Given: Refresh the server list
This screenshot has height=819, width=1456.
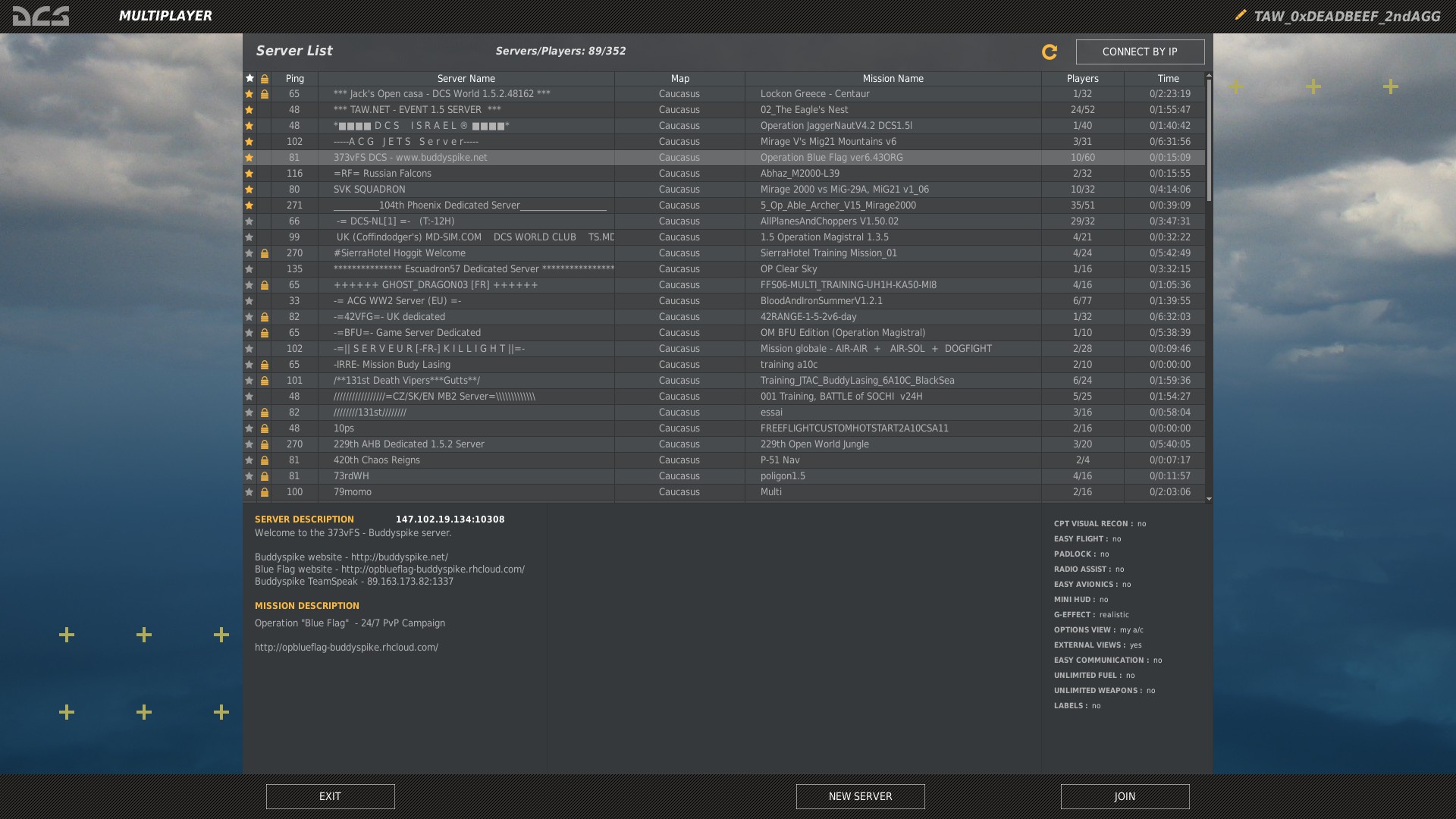Looking at the screenshot, I should [1050, 52].
